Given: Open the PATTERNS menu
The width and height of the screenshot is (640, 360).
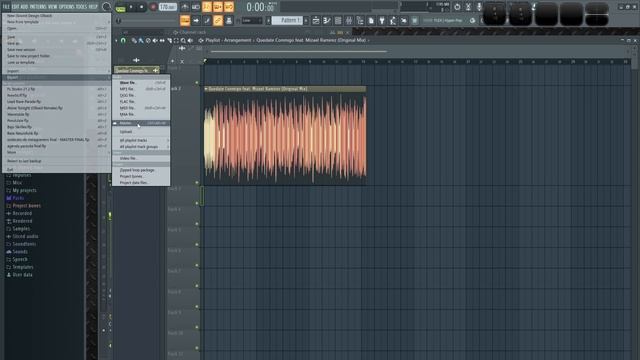Looking at the screenshot, I should pos(38,7).
